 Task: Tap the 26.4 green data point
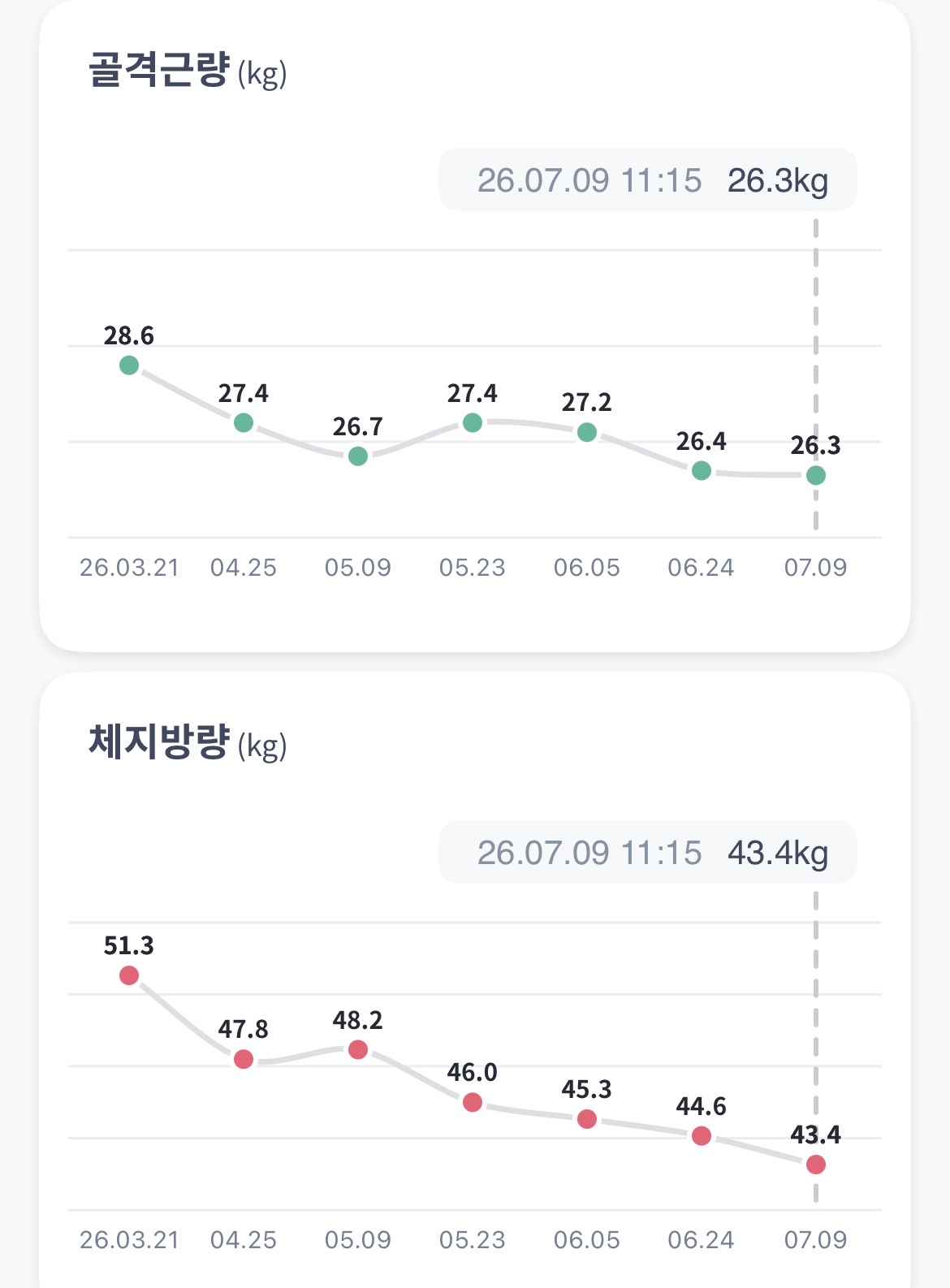click(702, 471)
